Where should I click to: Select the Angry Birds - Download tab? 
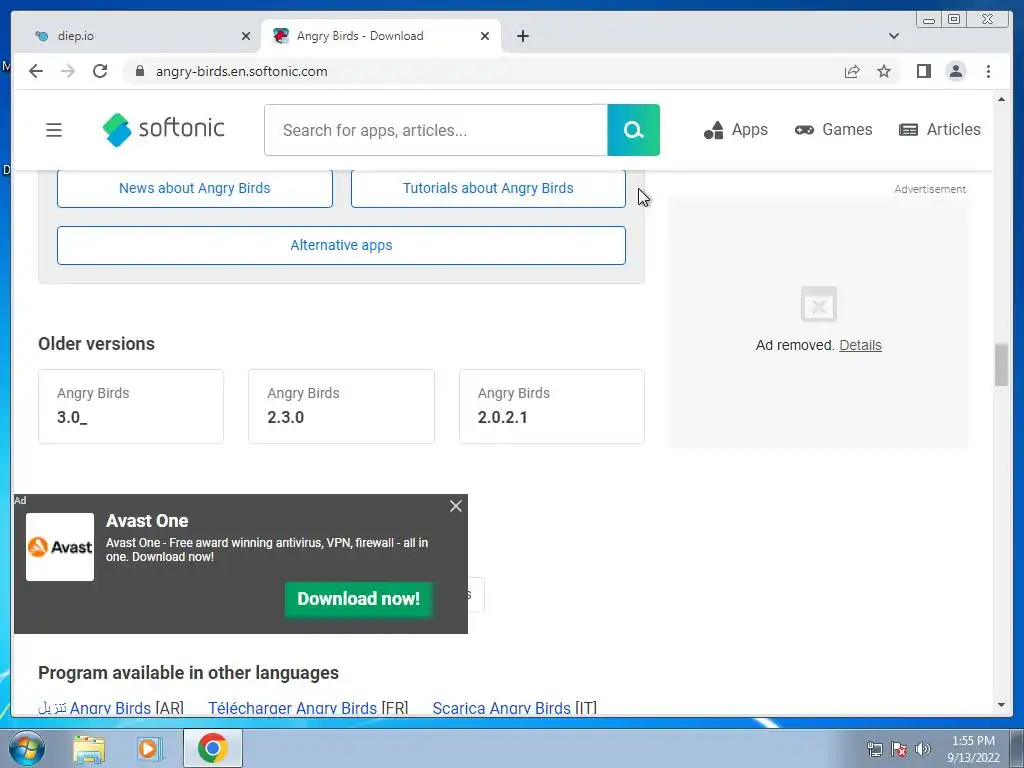tap(381, 36)
